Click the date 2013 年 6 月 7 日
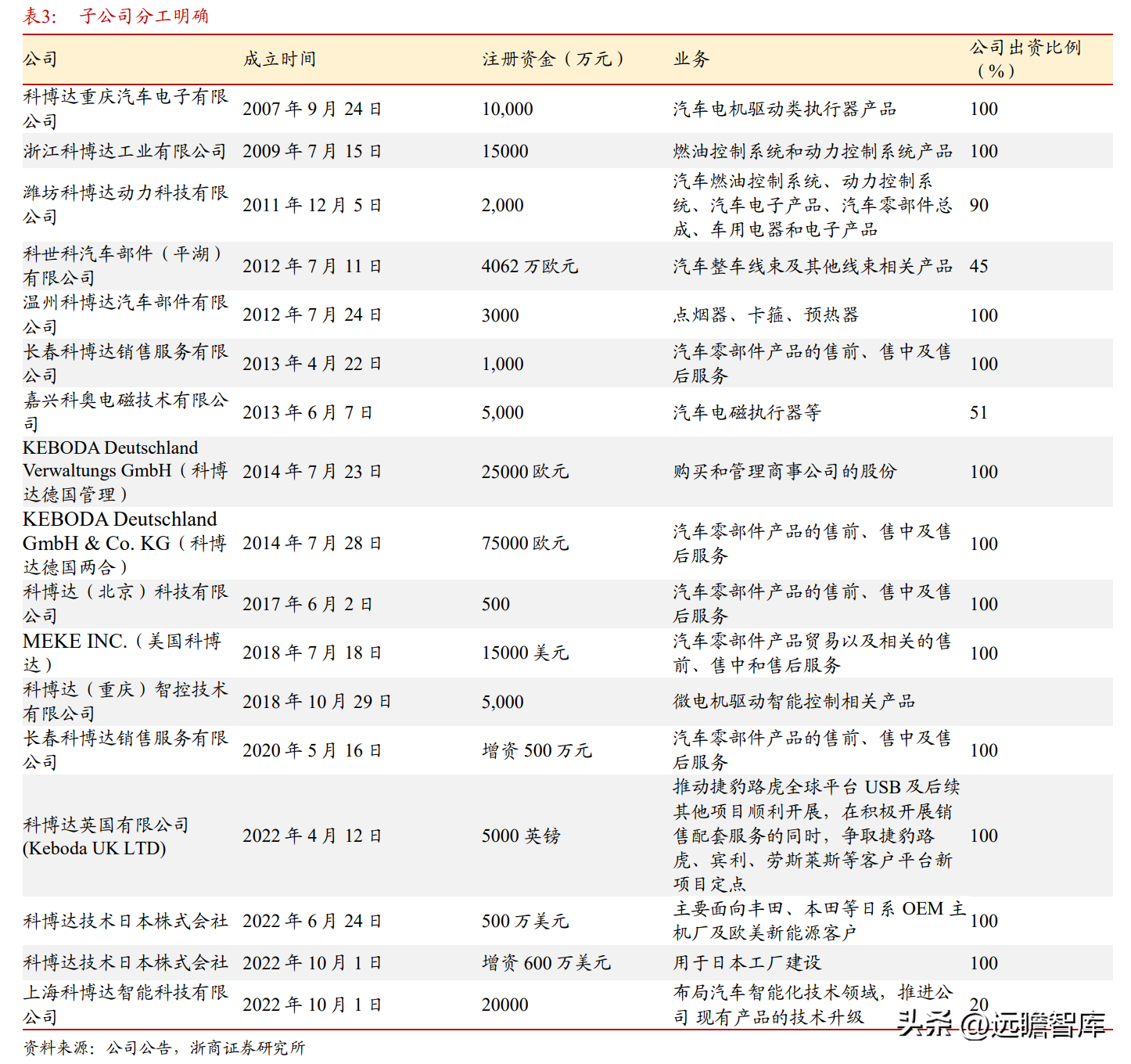 coord(307,412)
